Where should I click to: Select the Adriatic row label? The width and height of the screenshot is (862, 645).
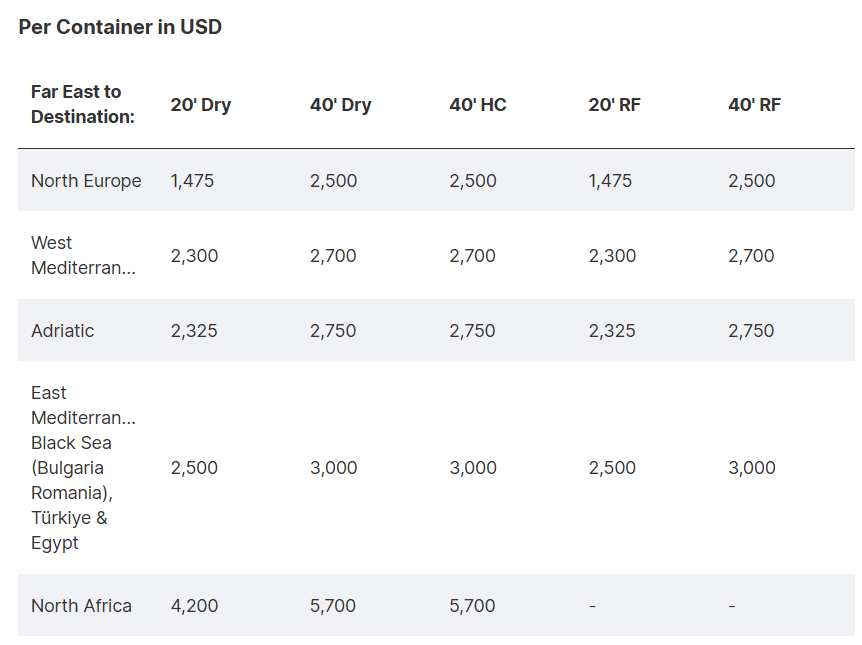tap(63, 330)
